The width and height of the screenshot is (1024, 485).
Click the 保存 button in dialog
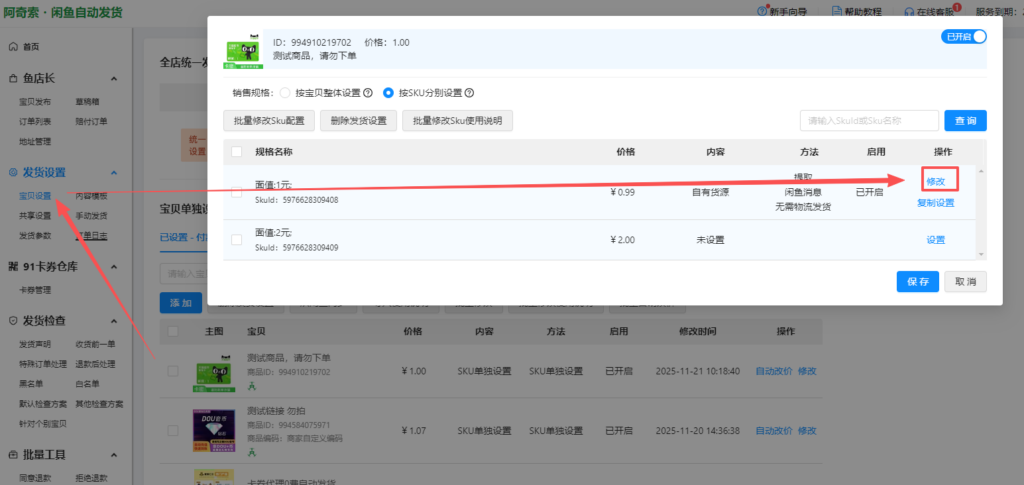pyautogui.click(x=918, y=282)
